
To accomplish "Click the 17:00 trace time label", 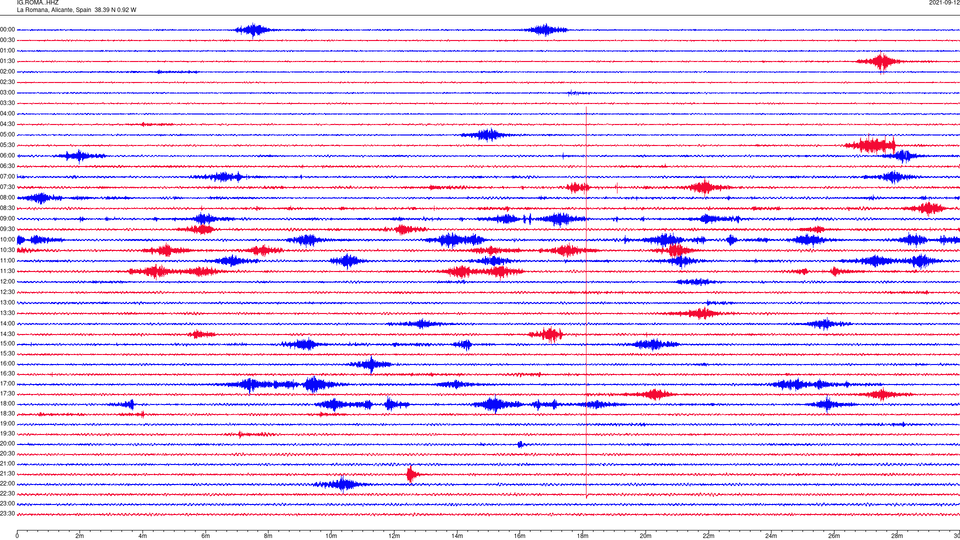I will tap(7, 384).
